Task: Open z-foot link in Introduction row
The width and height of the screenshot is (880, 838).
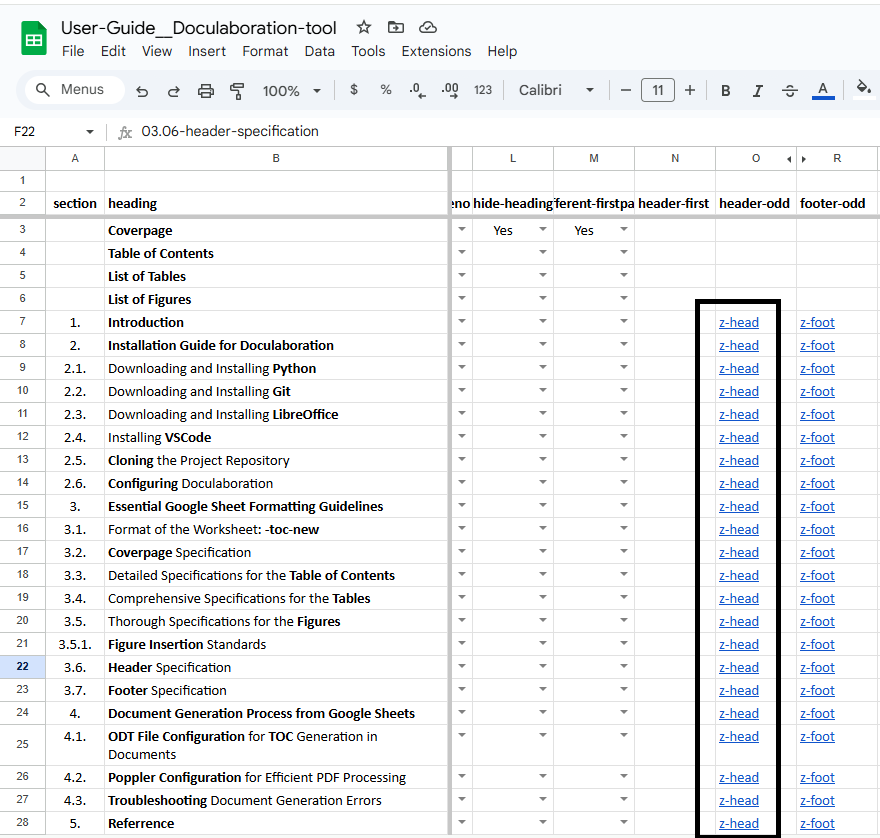Action: tap(817, 323)
